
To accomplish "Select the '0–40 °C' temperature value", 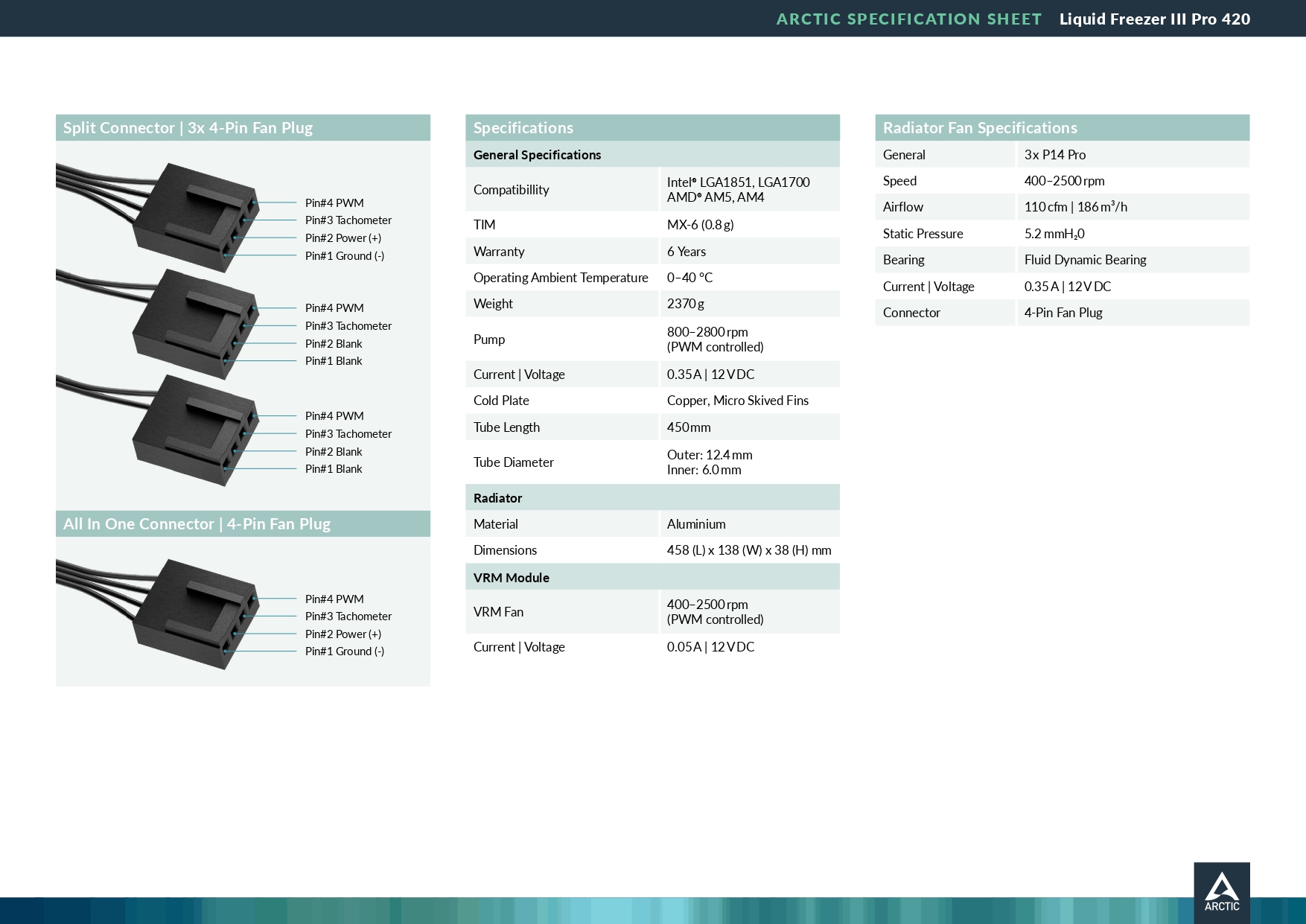I will pos(689,278).
